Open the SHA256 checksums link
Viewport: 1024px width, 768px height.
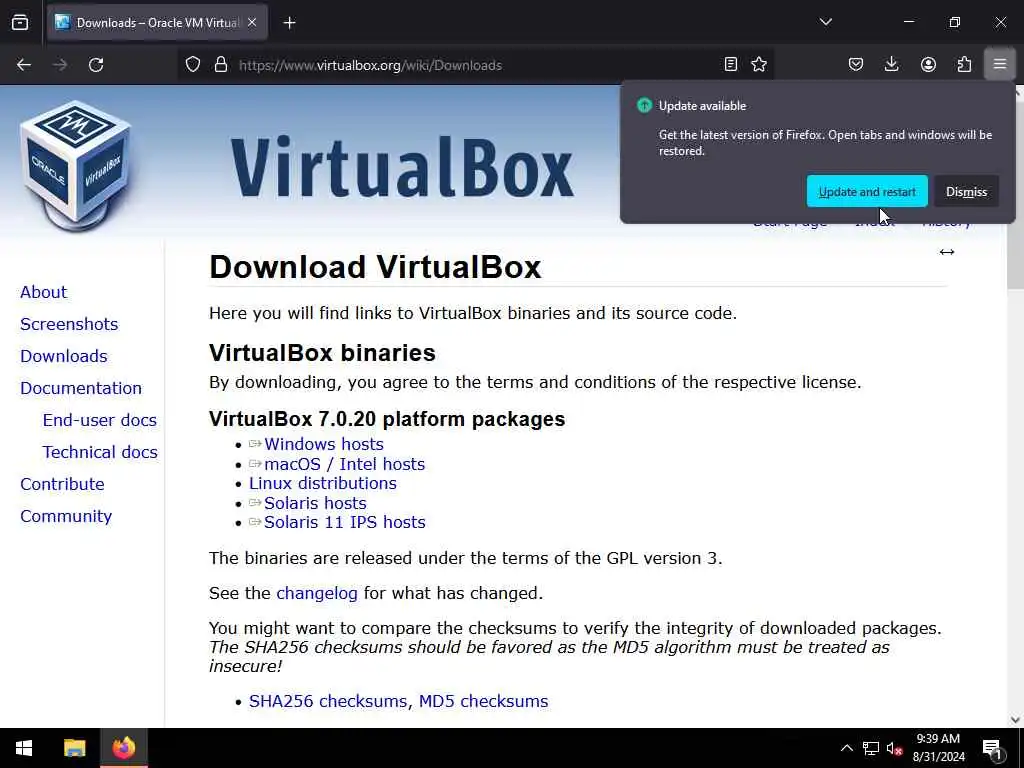[x=330, y=701]
